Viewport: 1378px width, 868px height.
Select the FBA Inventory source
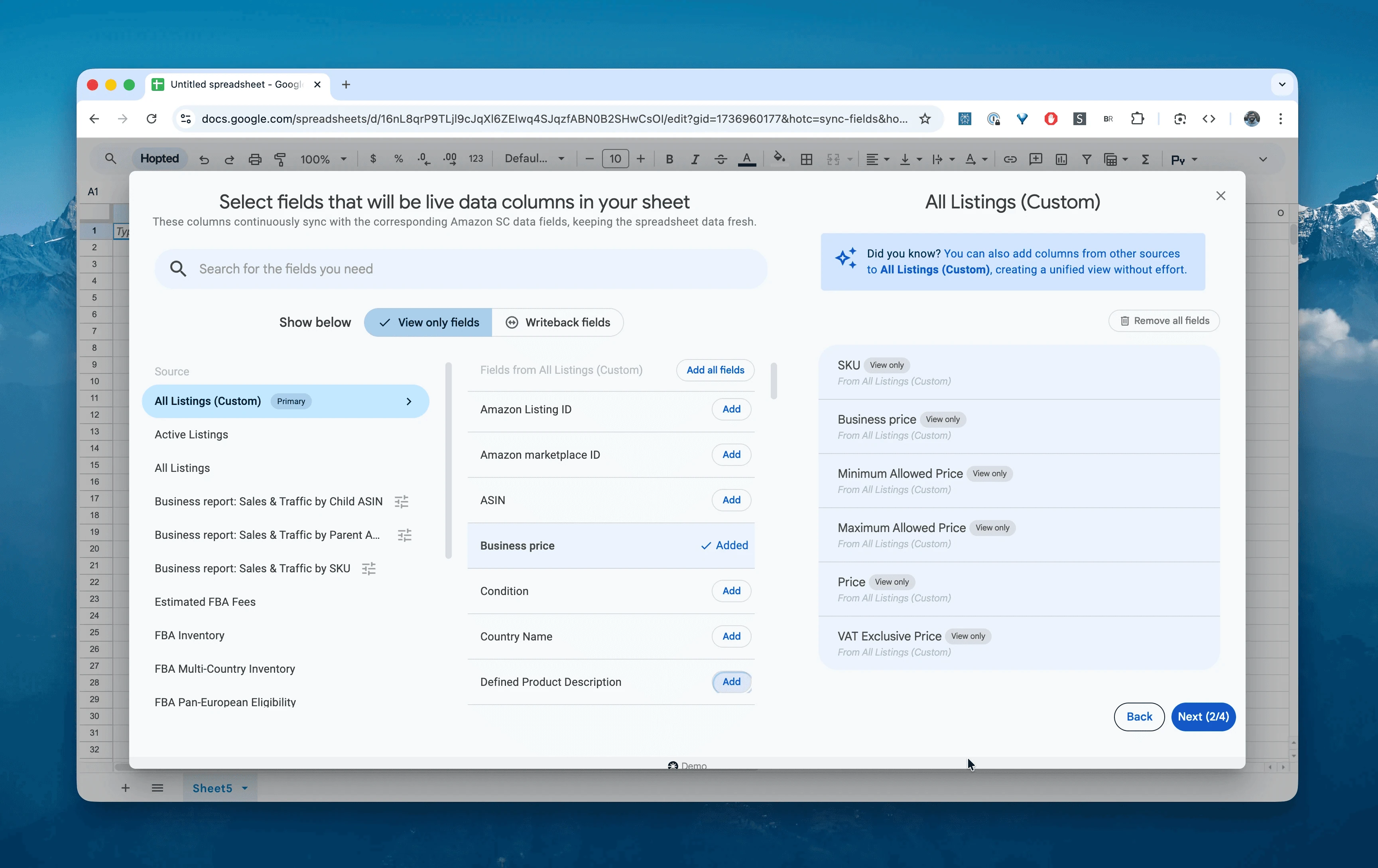pyautogui.click(x=189, y=636)
